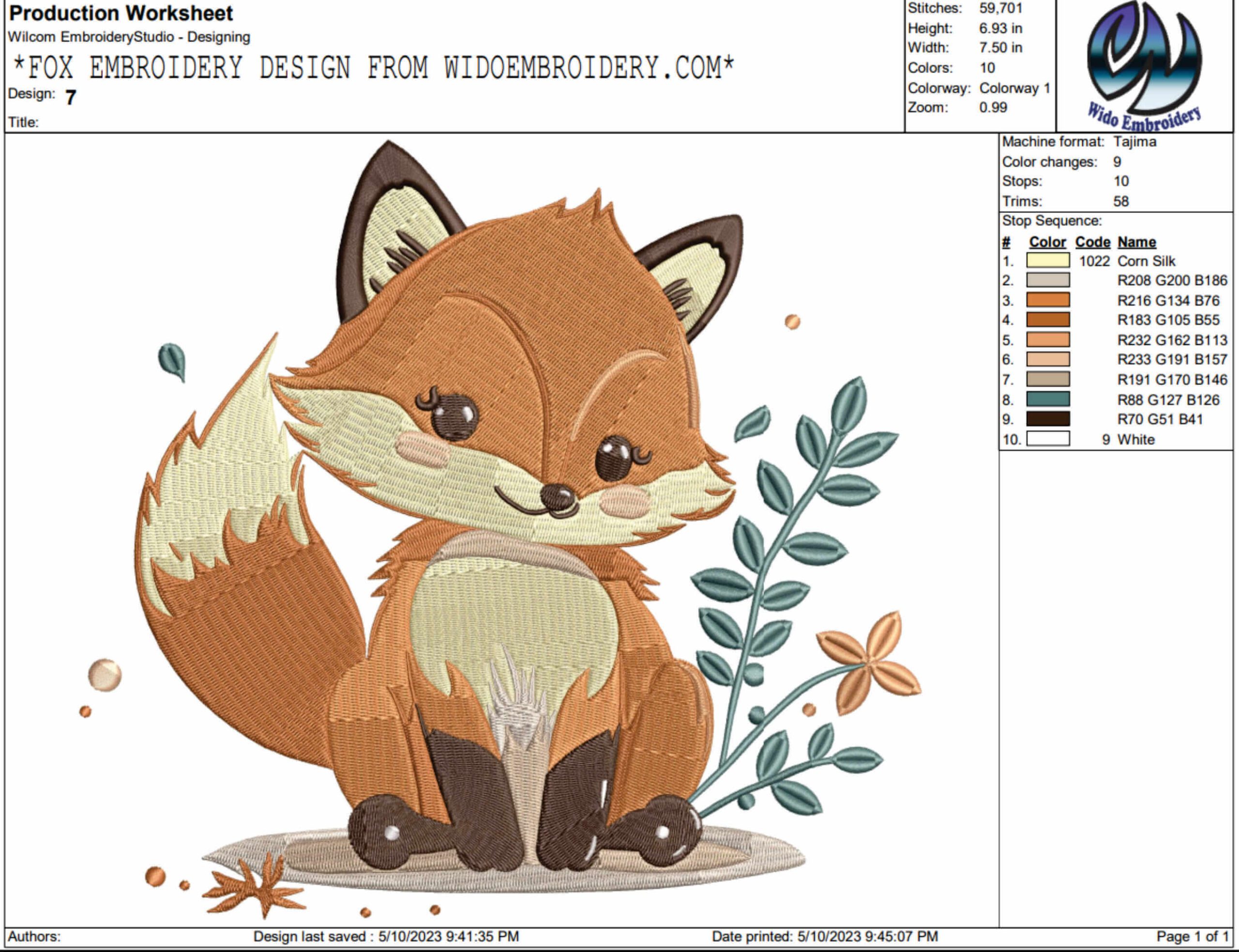Click the White thread name

tap(1136, 440)
